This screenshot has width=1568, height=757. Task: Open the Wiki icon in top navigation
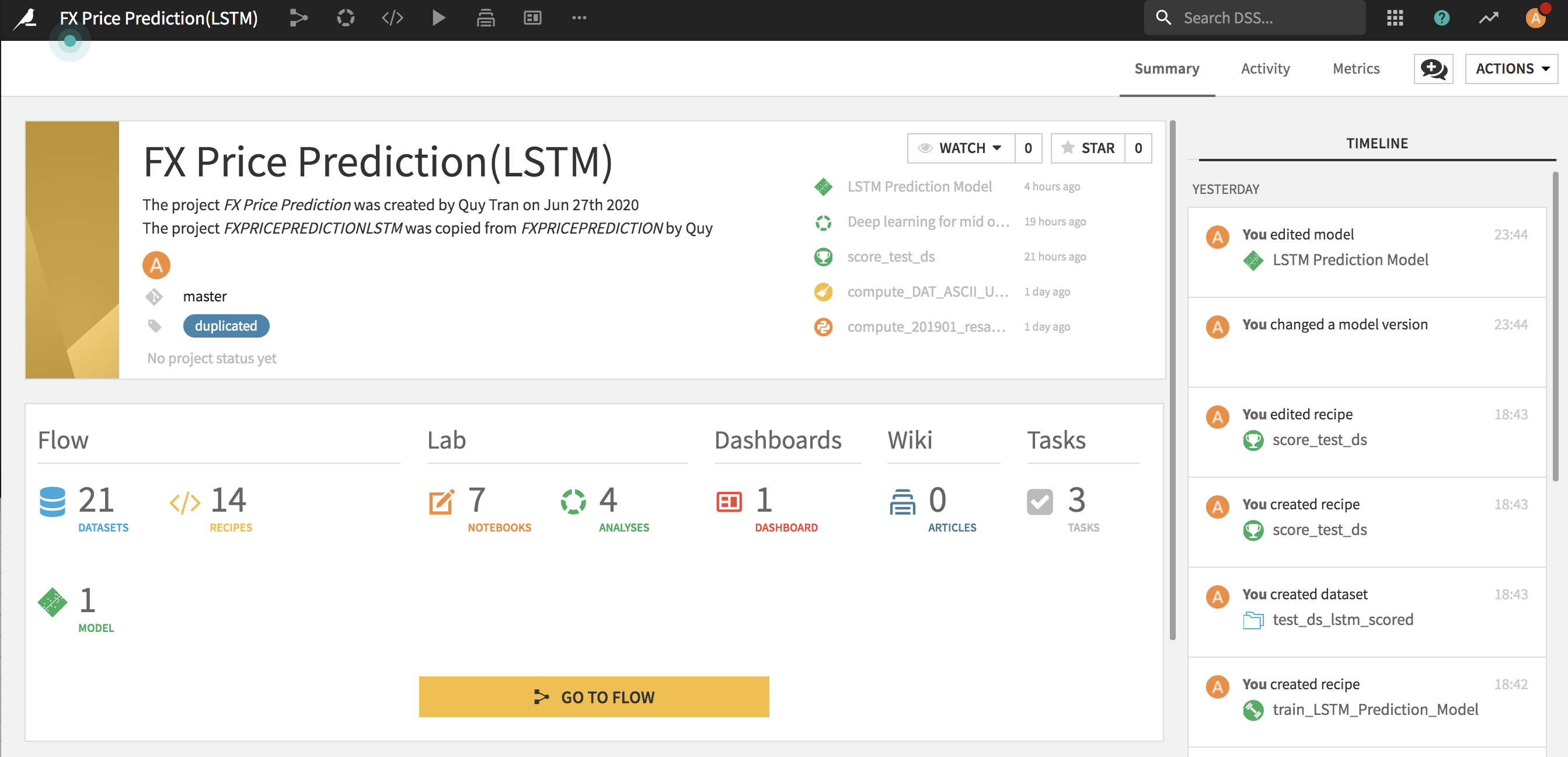[485, 18]
